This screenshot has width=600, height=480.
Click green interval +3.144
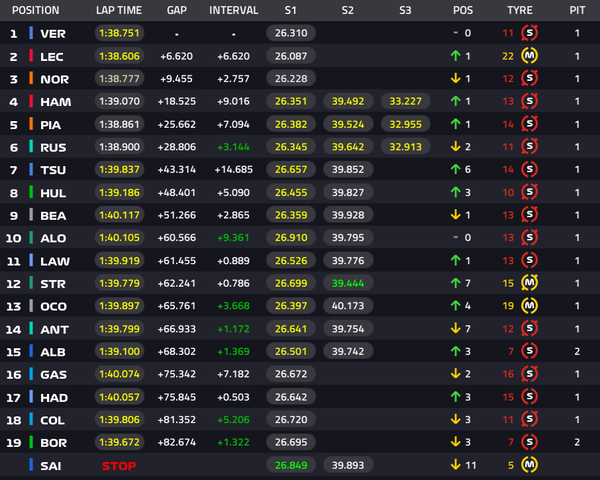(233, 147)
